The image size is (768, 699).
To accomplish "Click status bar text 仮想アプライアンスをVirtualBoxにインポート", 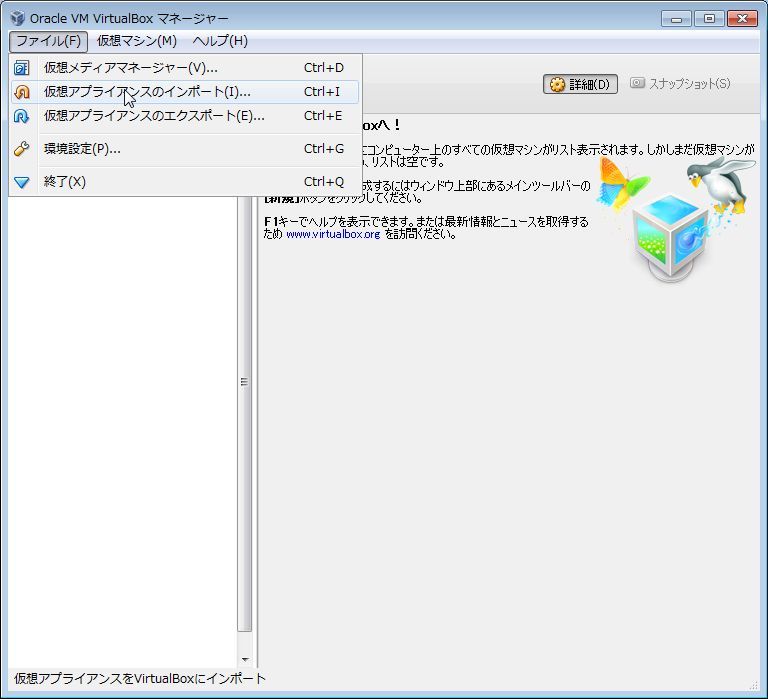I will 140,679.
